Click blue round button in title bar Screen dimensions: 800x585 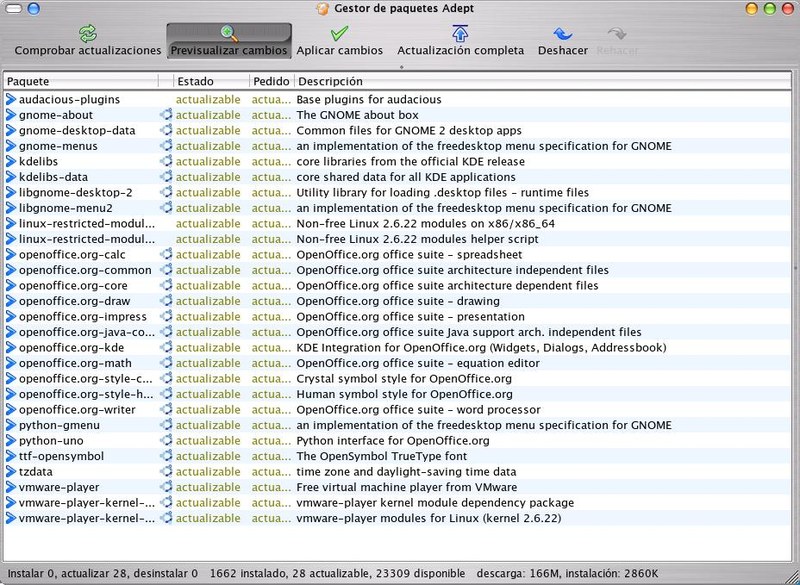coord(34,9)
